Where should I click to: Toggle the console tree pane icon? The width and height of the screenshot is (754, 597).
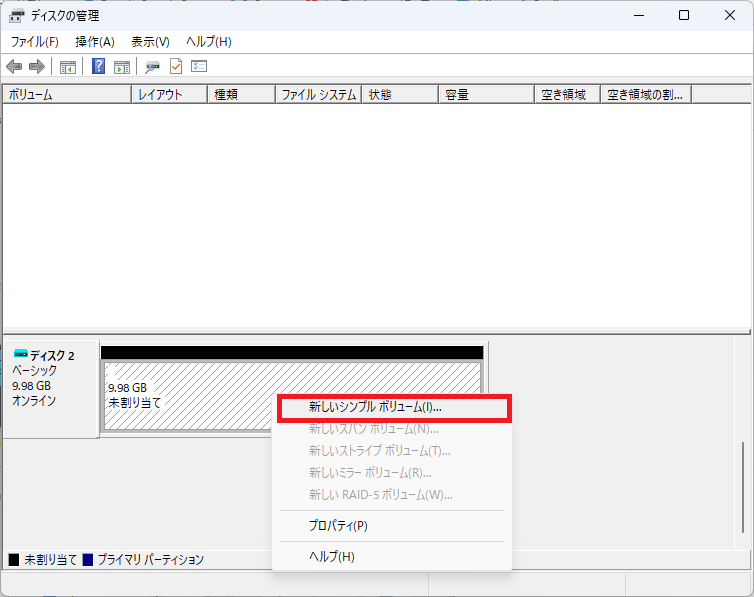(x=68, y=67)
